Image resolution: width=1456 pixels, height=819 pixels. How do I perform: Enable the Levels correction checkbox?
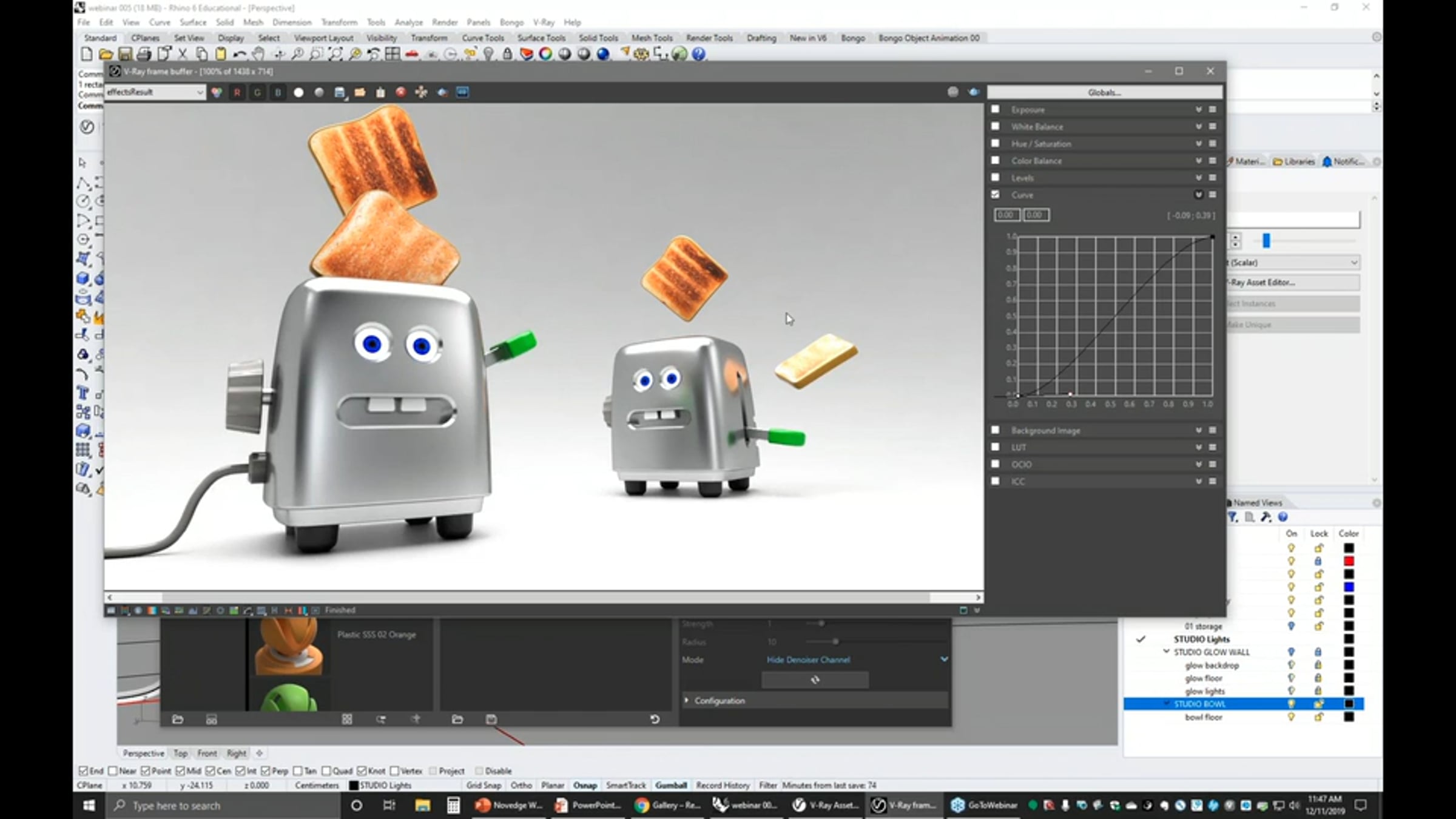click(x=996, y=178)
